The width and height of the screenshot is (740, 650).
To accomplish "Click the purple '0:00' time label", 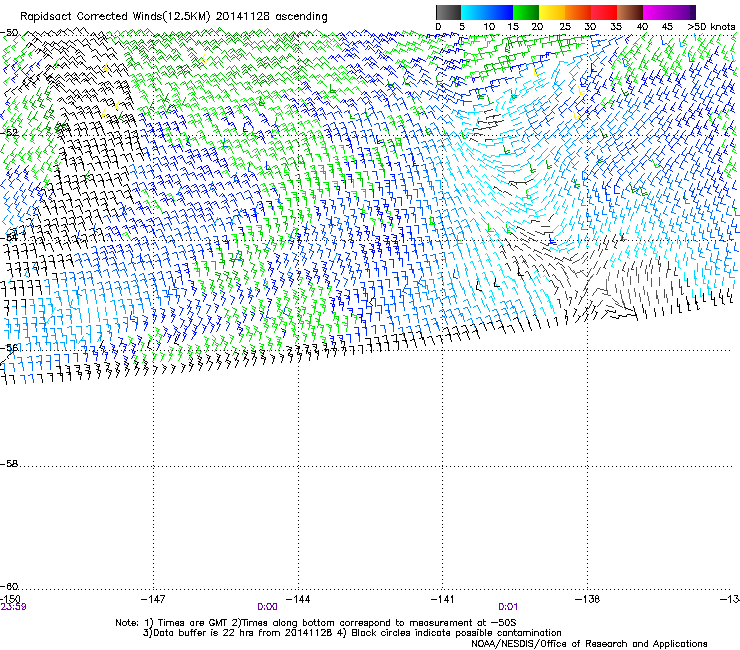I will coord(267,607).
